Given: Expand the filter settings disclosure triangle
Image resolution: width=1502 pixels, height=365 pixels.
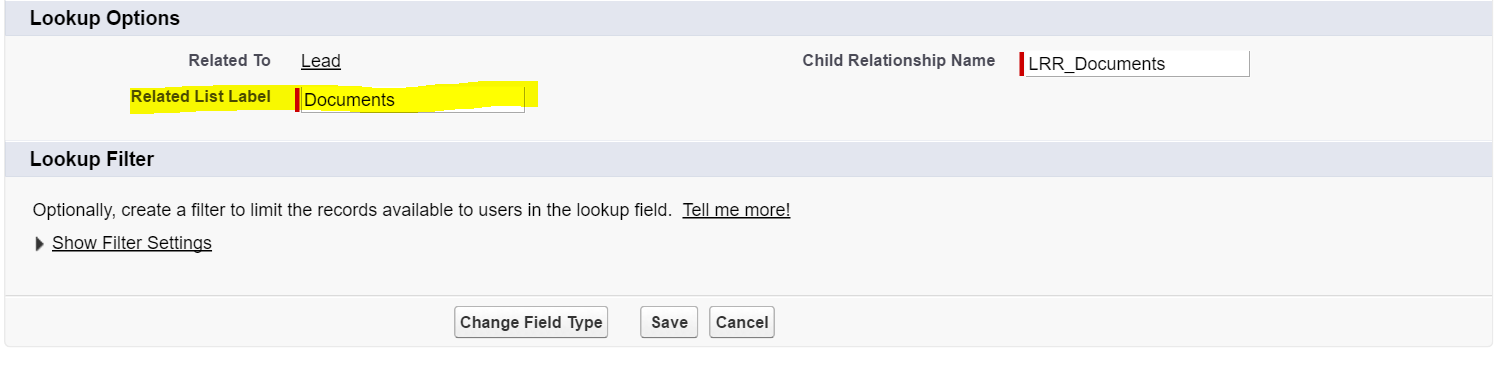Looking at the screenshot, I should point(40,244).
